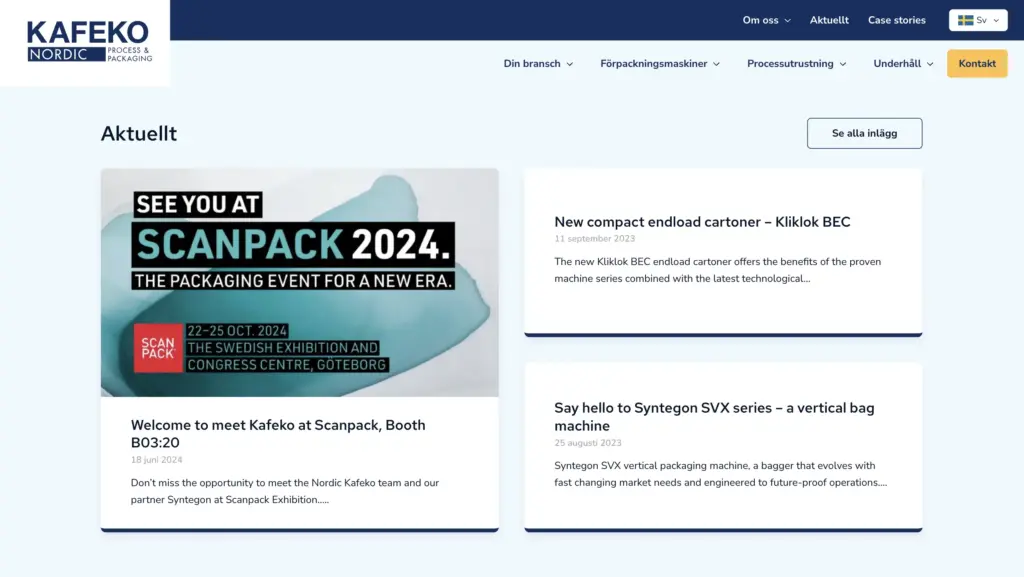Expand the Din bransch dropdown

coord(538,64)
